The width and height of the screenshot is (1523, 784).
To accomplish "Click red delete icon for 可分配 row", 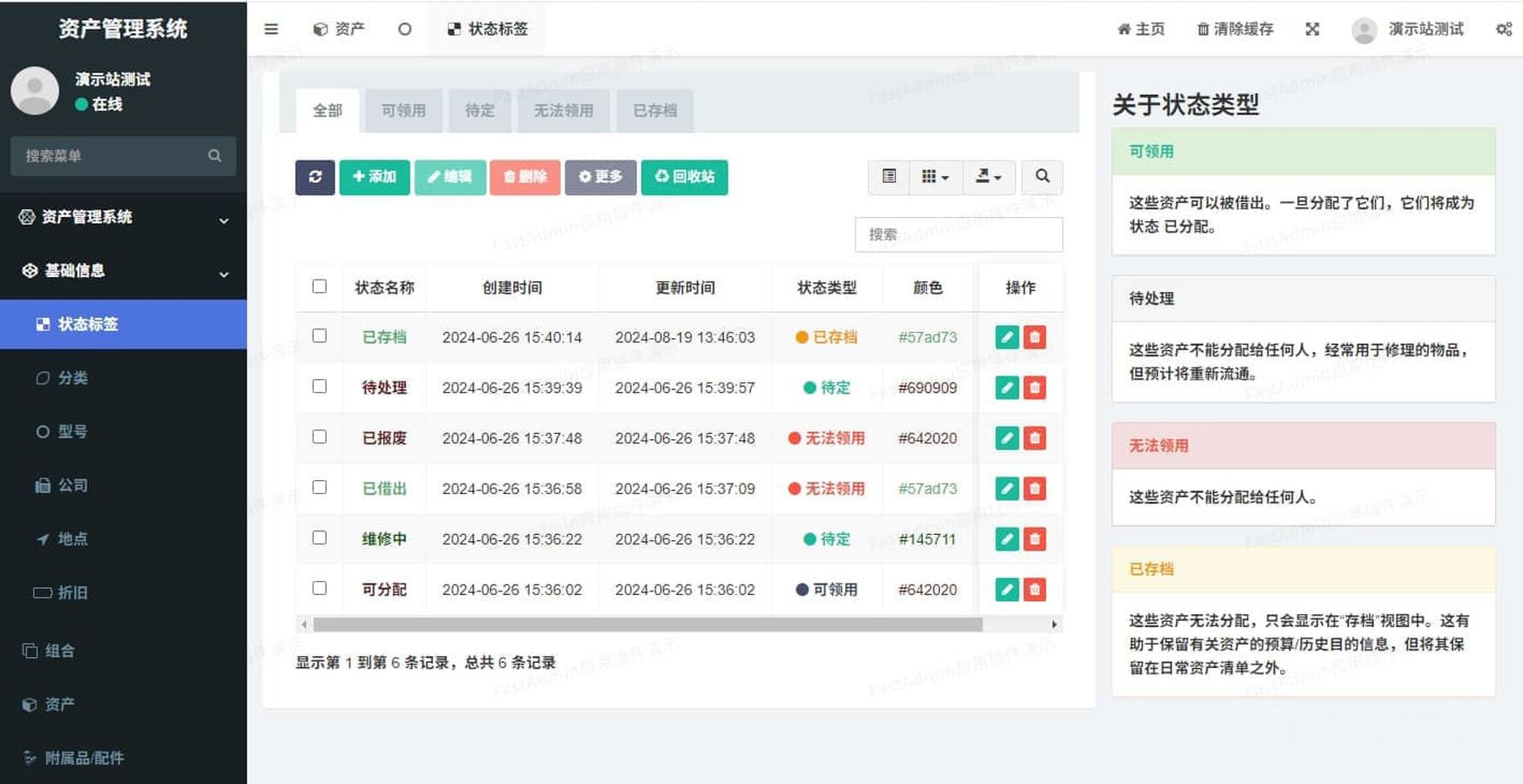I will (1034, 590).
